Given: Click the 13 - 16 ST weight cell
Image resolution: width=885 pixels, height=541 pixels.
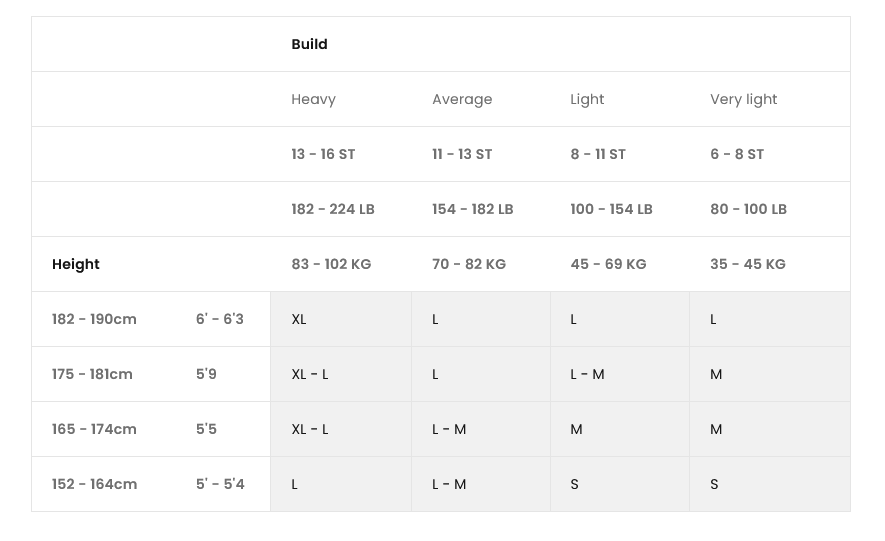Looking at the screenshot, I should point(323,154).
